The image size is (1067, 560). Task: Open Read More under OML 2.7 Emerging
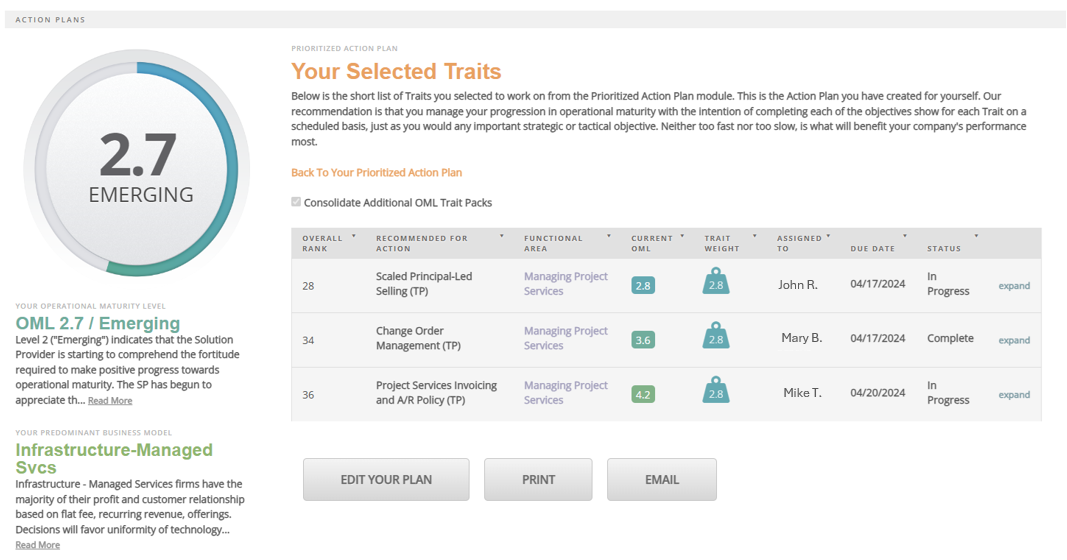point(110,401)
